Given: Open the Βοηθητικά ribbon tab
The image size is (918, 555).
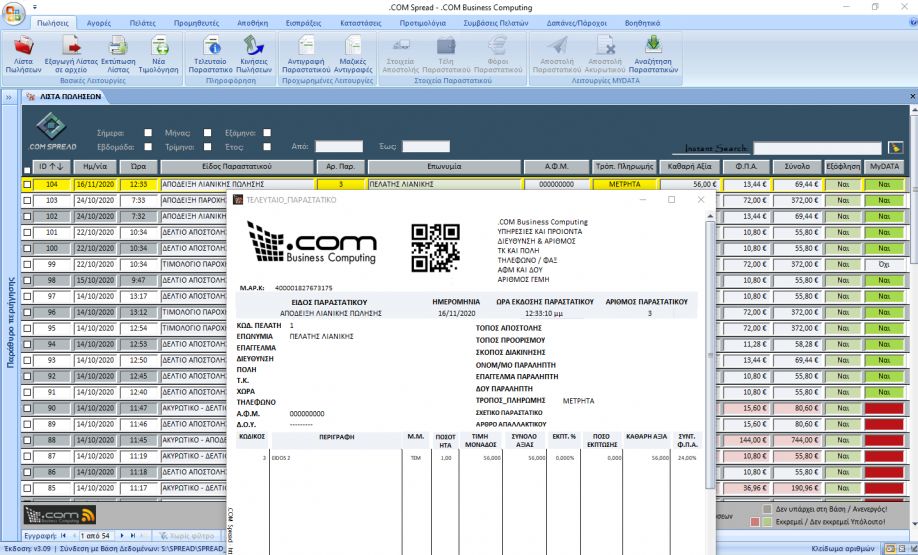Looking at the screenshot, I should pyautogui.click(x=642, y=23).
